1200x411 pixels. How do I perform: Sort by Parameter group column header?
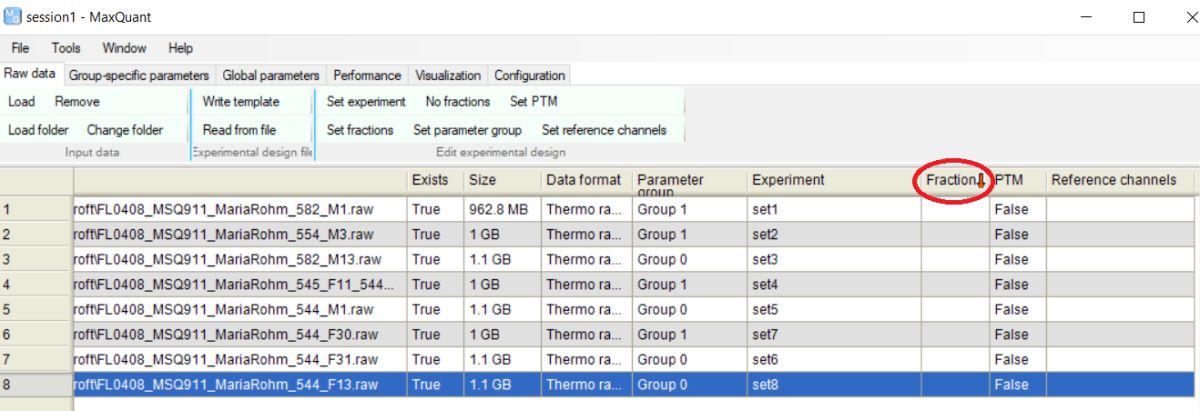point(688,180)
